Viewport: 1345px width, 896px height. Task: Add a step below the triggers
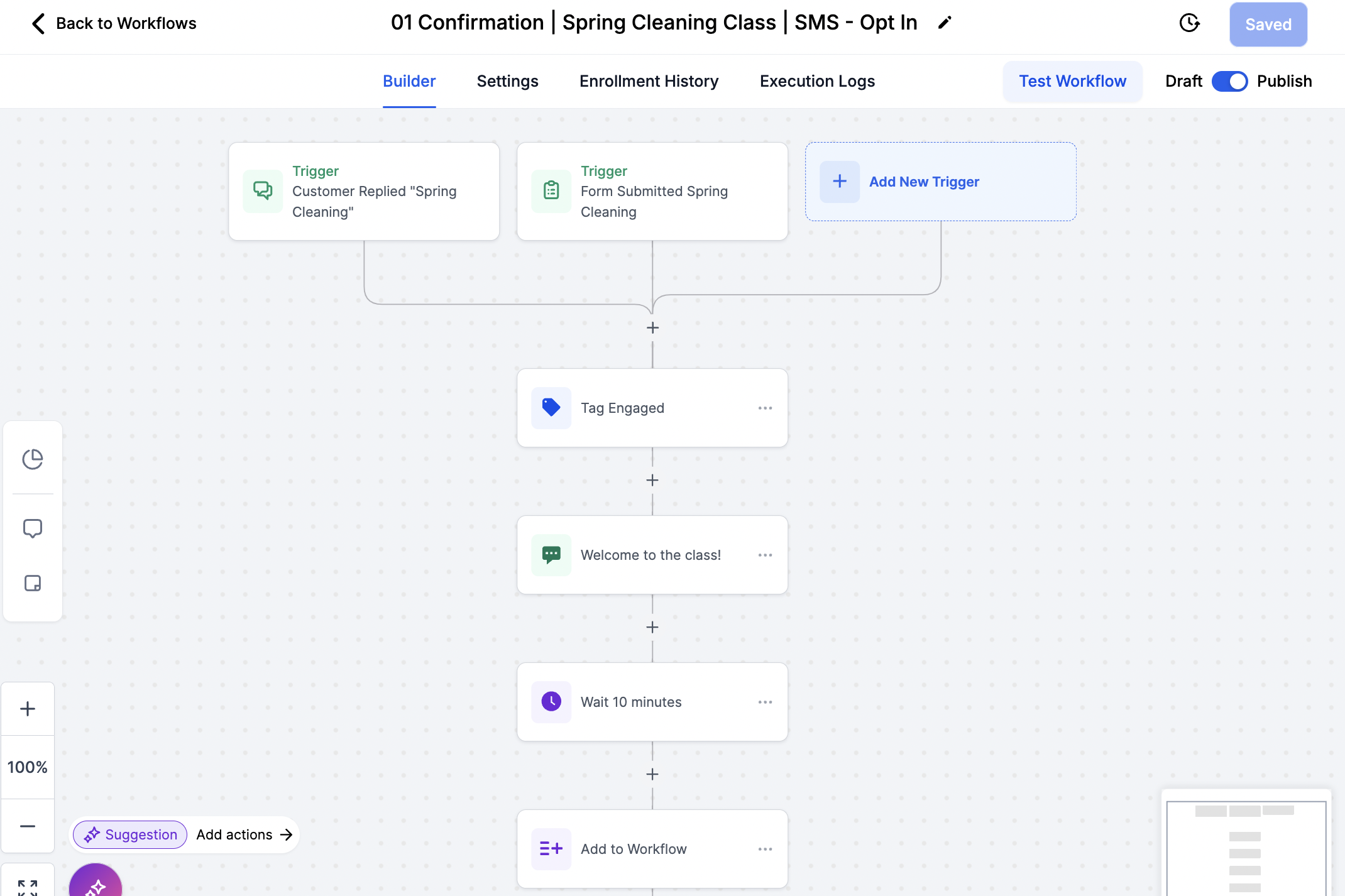pyautogui.click(x=652, y=328)
